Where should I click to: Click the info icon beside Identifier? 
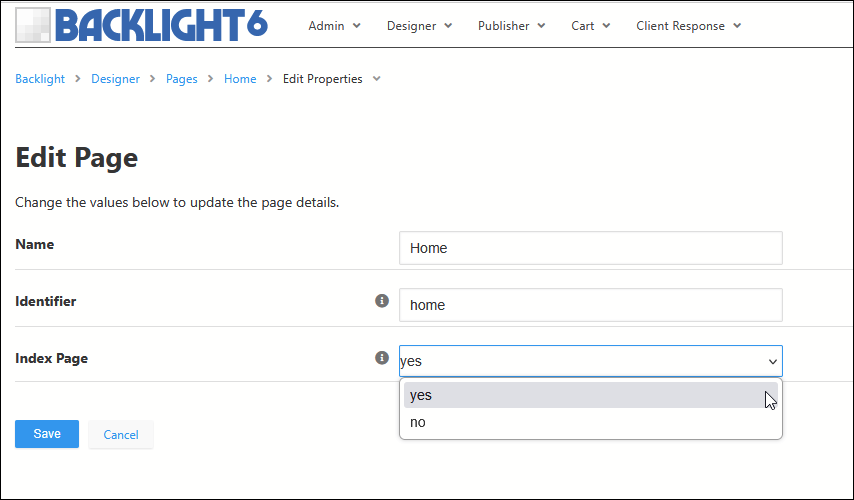tap(381, 300)
